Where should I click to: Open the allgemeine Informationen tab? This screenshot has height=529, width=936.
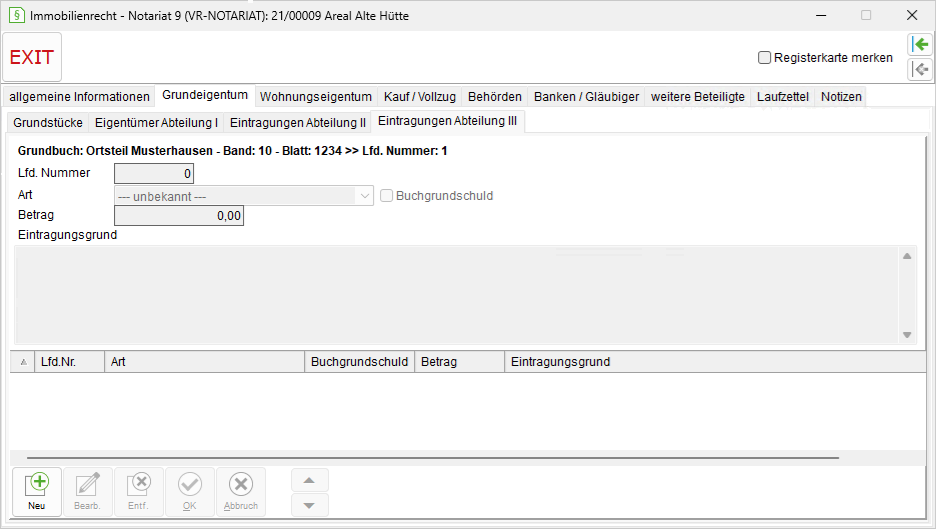(79, 97)
